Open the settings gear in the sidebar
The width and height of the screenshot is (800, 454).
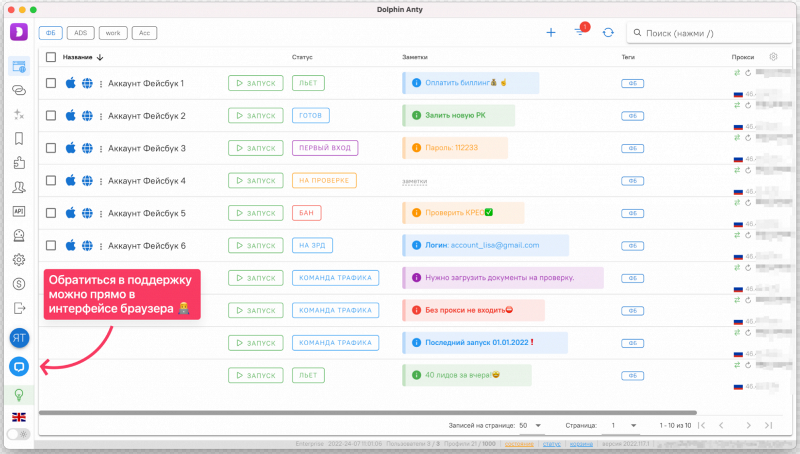pos(19,260)
